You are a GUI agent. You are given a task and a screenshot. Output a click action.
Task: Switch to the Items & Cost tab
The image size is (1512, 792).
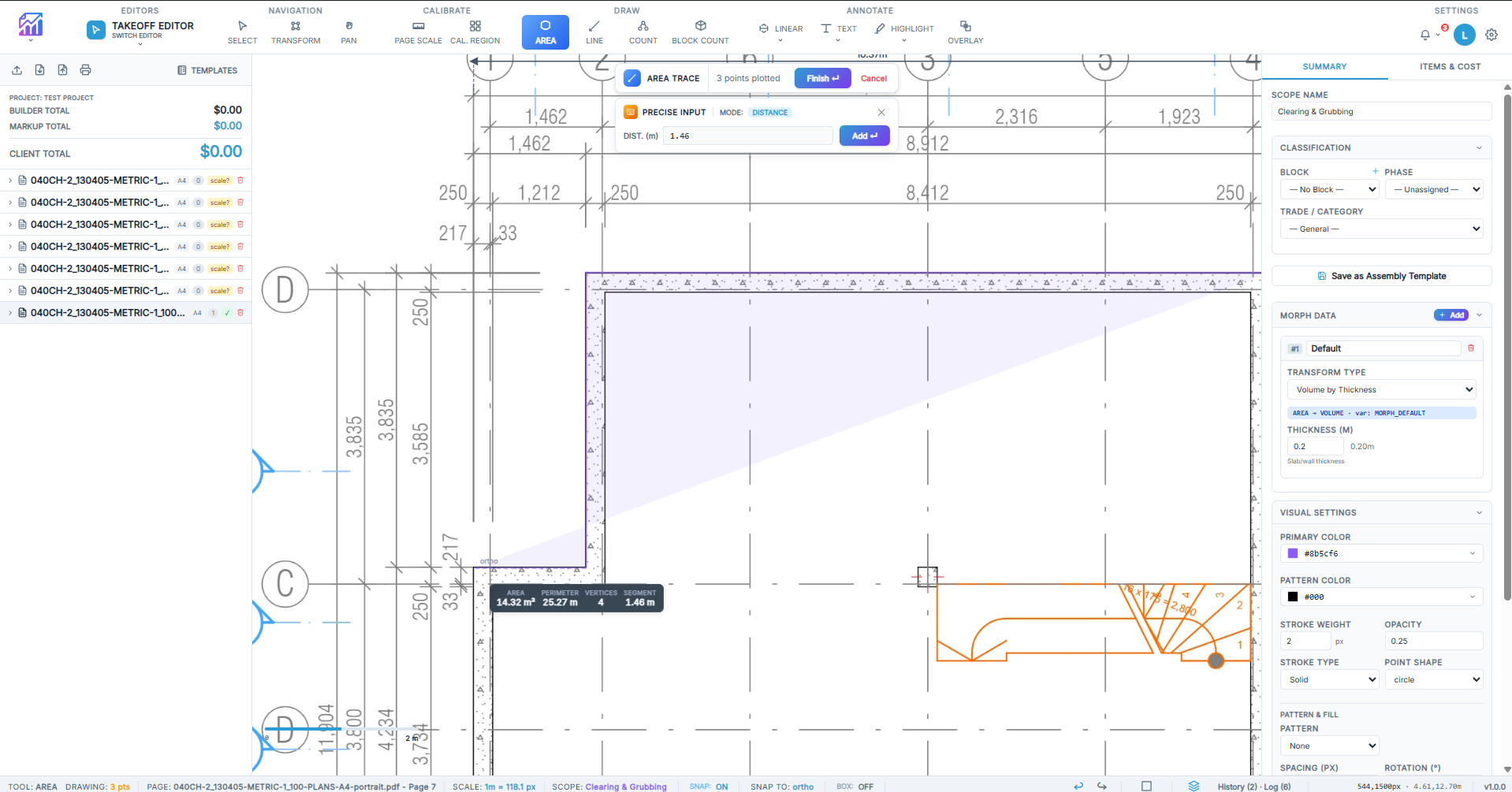(x=1450, y=66)
